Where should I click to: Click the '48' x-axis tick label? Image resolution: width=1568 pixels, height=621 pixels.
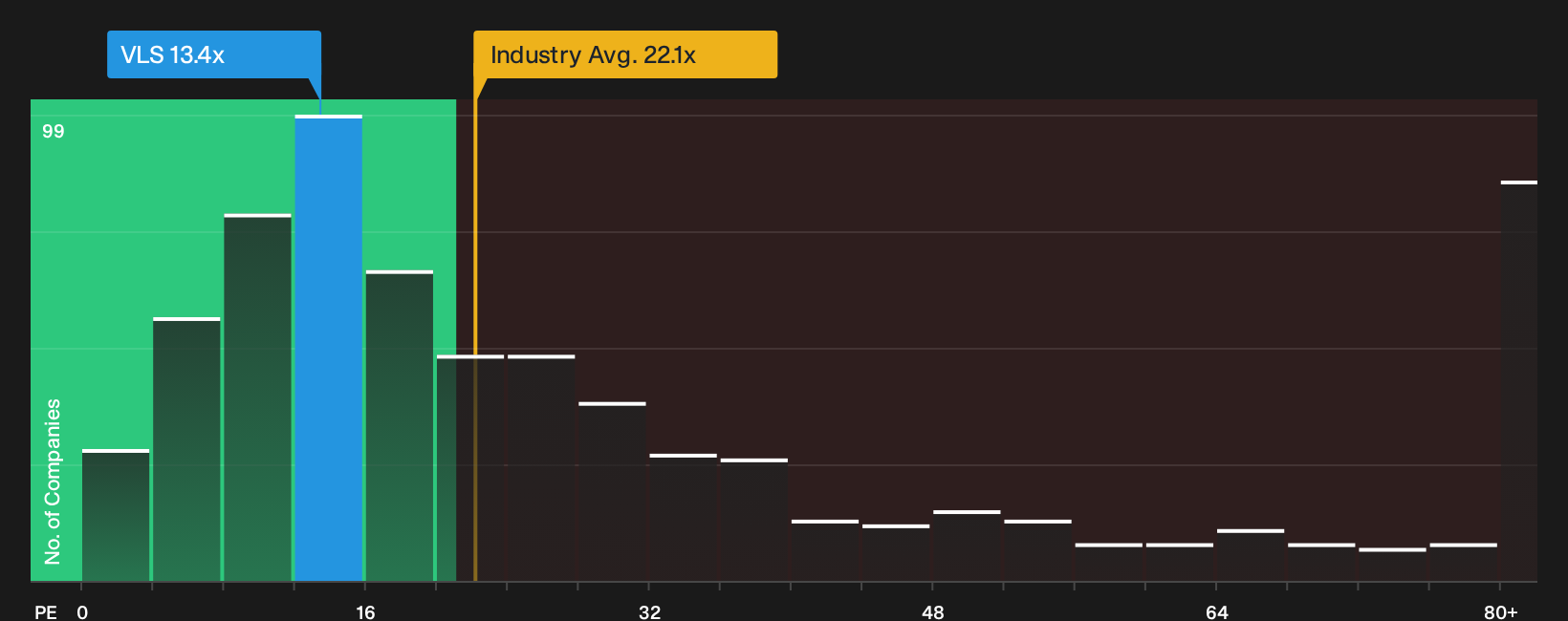click(x=933, y=611)
